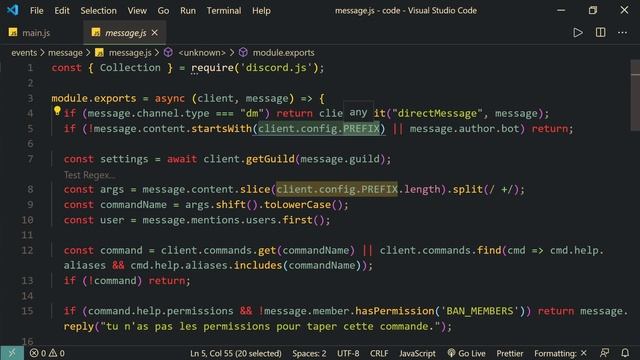Click line number 1 in the gutter

[x=30, y=68]
